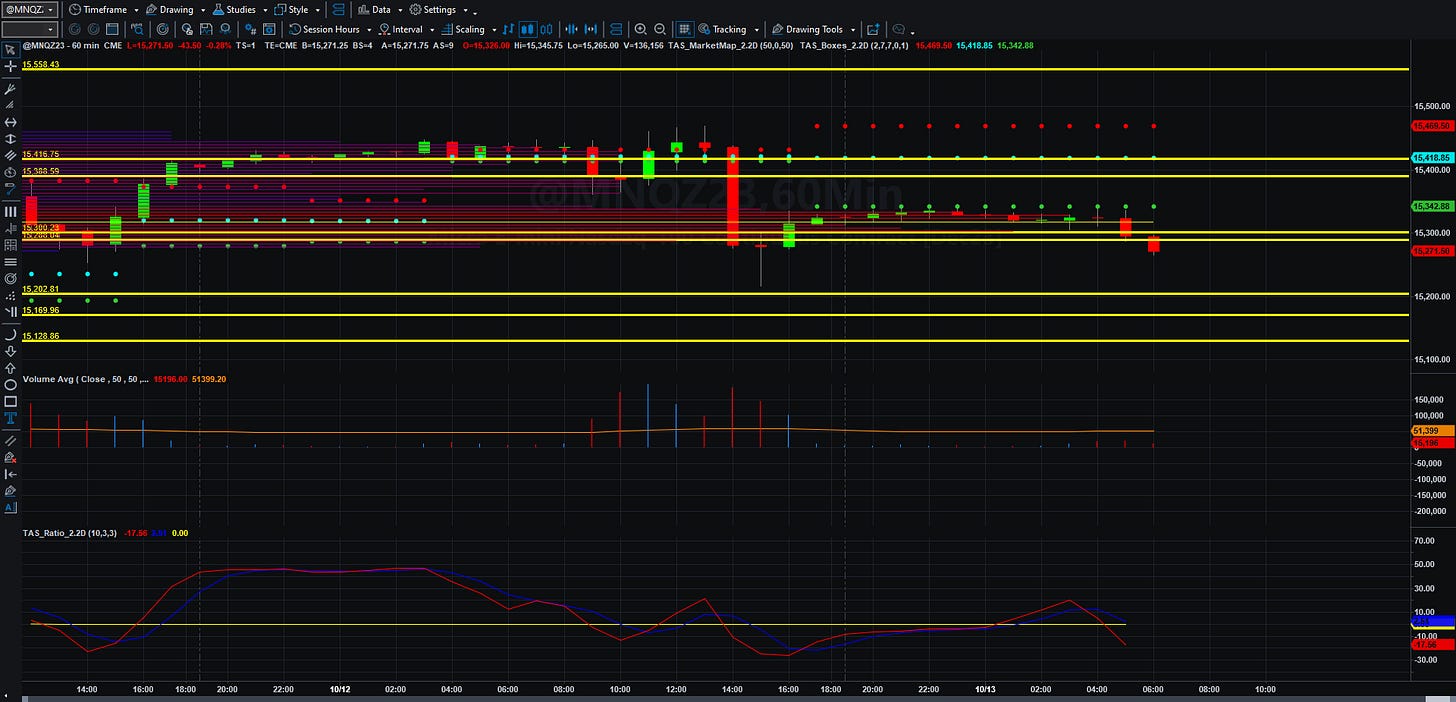Screen dimensions: 1456x702
Task: Open the Studies menu
Action: [239, 9]
